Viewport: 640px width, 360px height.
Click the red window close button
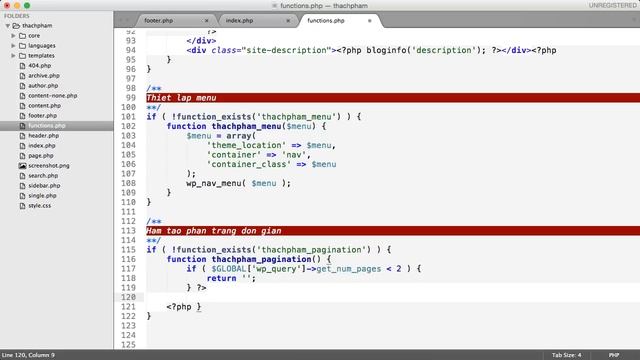[x=7, y=5]
